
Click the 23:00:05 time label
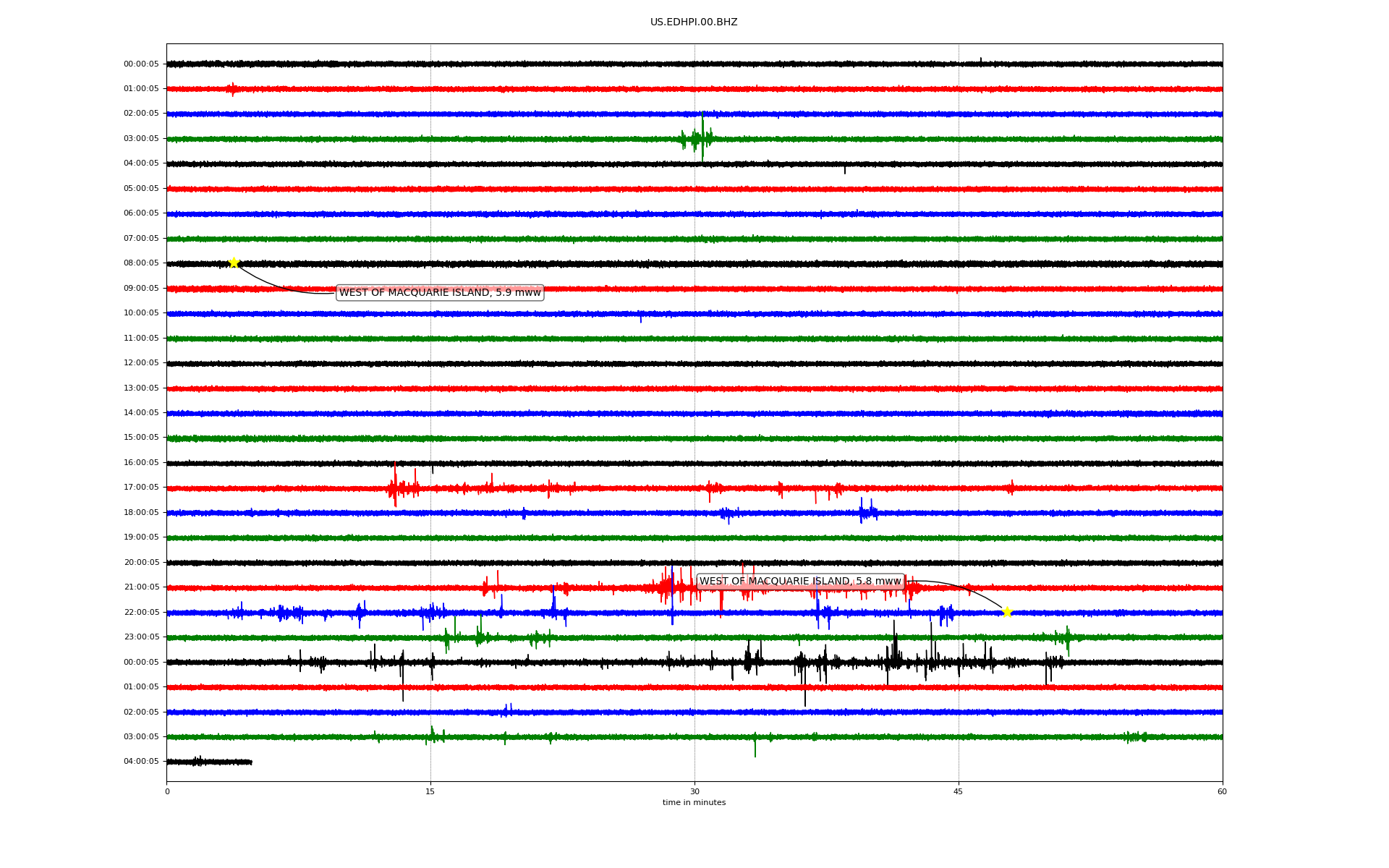141,637
